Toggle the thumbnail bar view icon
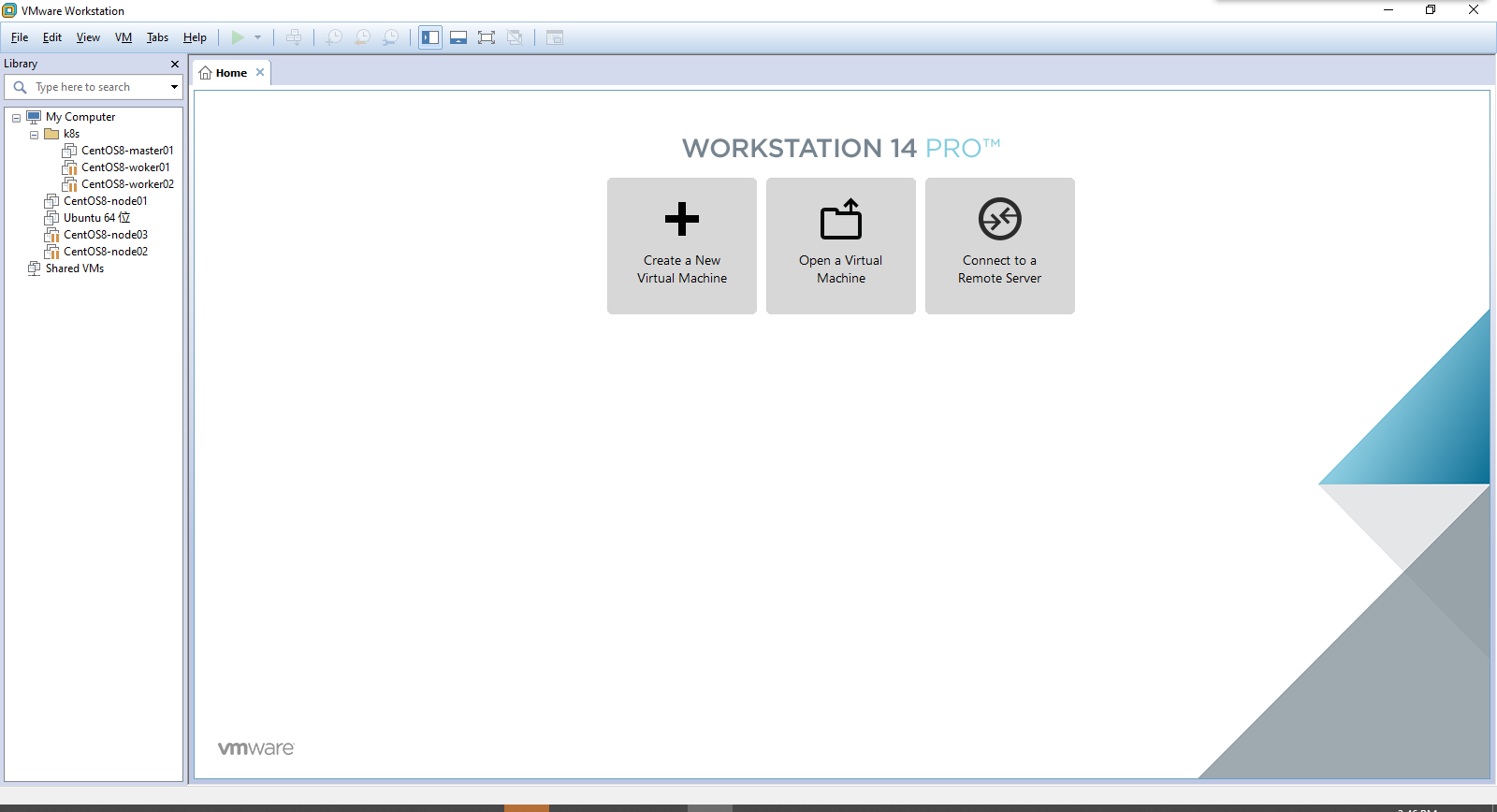 458,37
